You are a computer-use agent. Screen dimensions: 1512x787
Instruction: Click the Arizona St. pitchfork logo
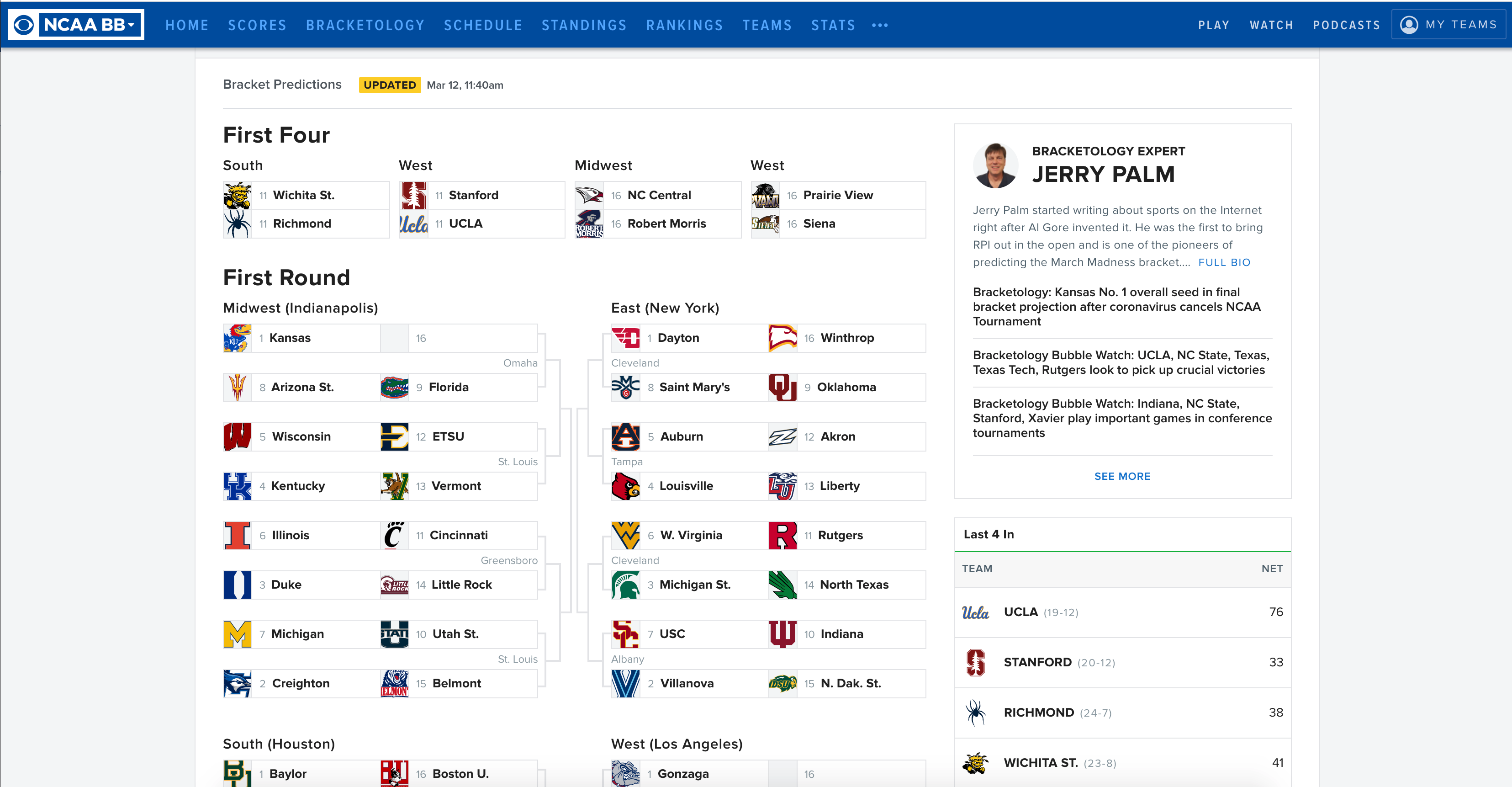point(237,388)
